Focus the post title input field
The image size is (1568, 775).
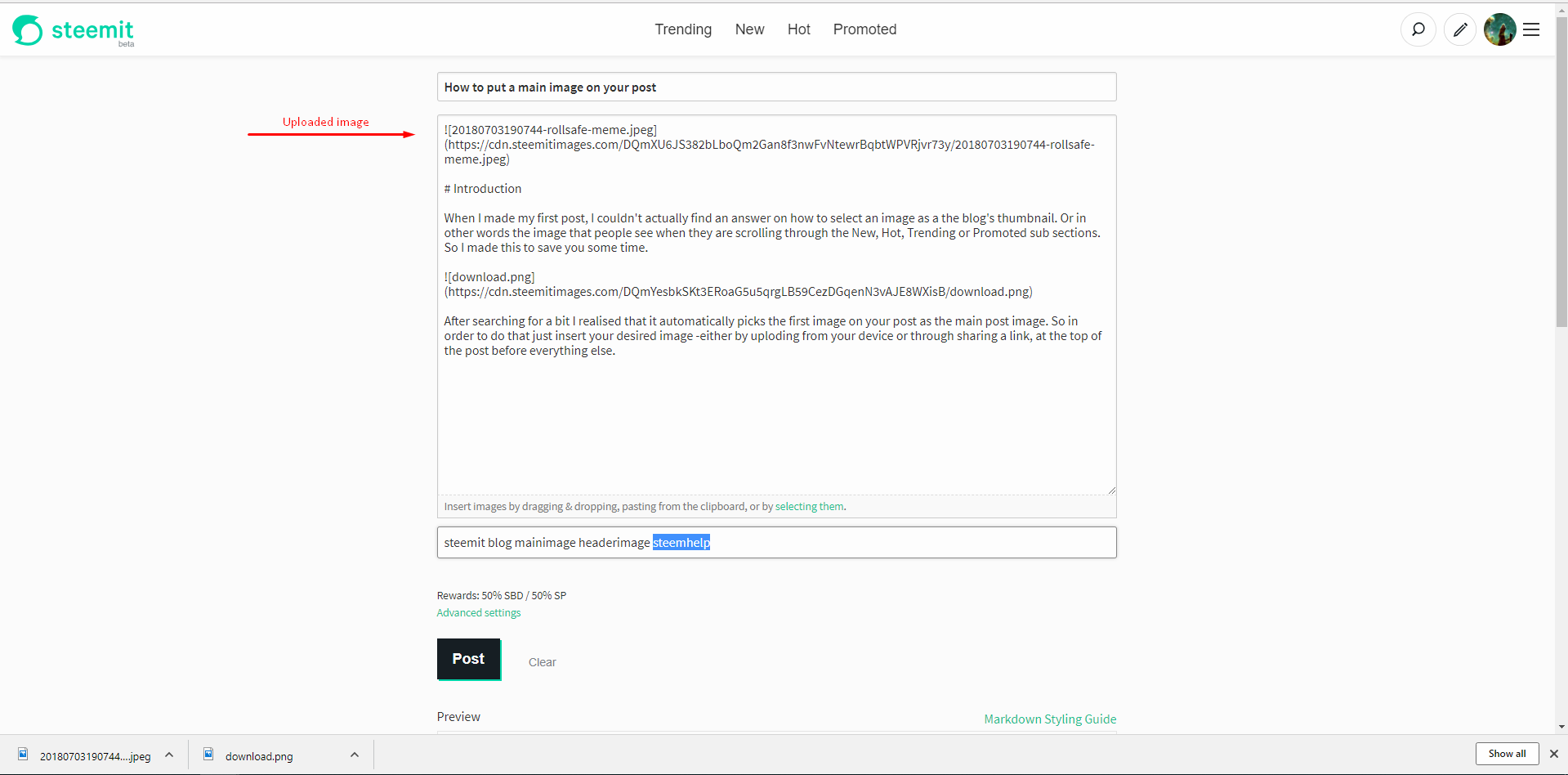coord(777,87)
